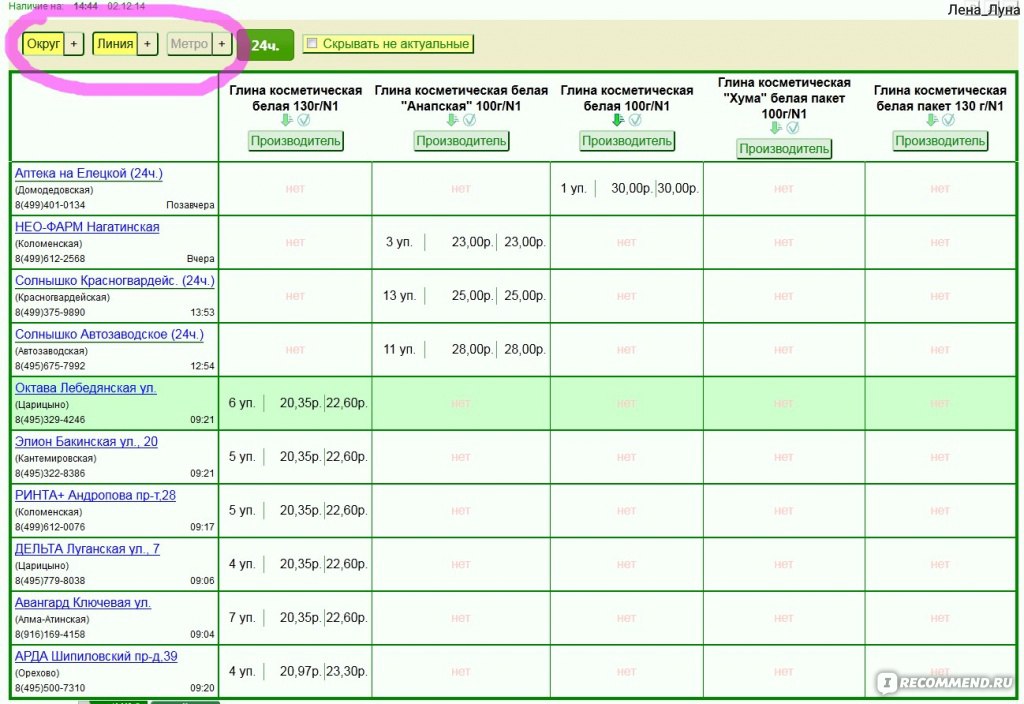Click the sort arrow under 'белая пакет 130 г/N1'

(932, 120)
